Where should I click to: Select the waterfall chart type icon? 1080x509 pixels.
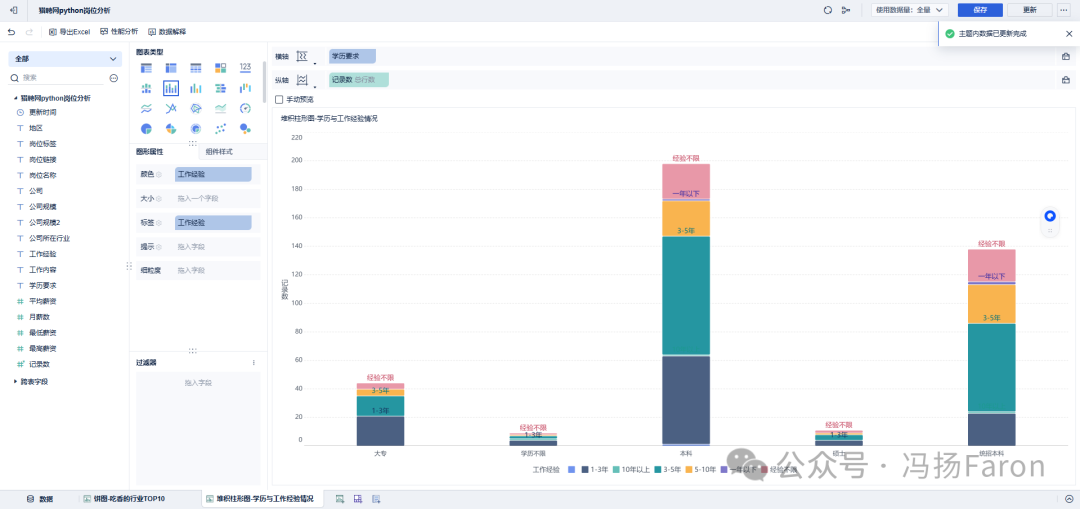[245, 88]
